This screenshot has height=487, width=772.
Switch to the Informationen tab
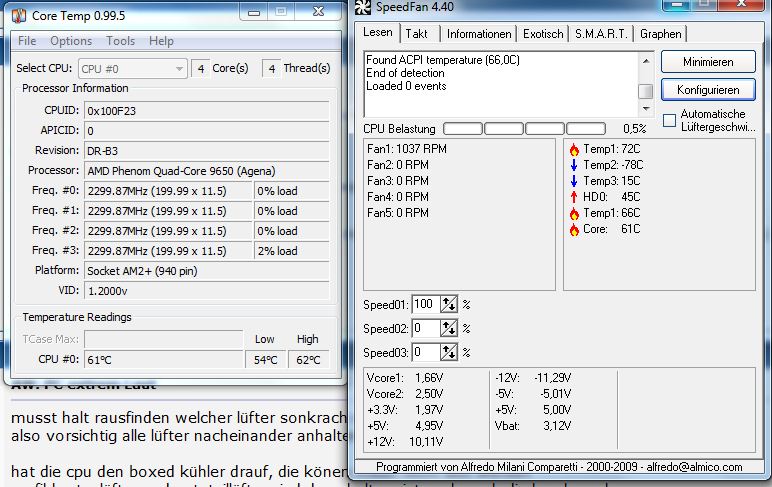pos(479,34)
